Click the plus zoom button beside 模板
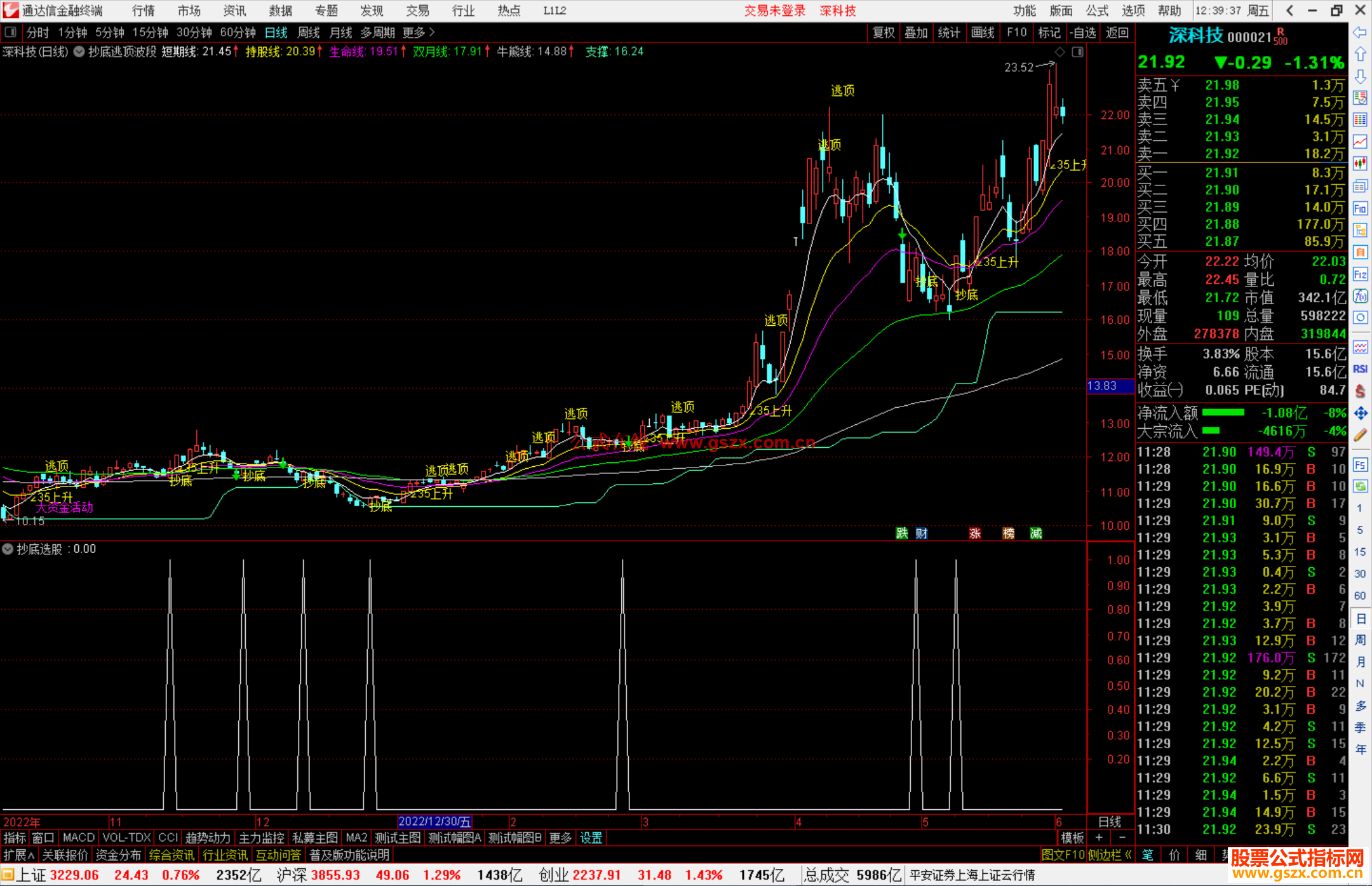Screen dimensions: 1372x886 click(x=1099, y=838)
